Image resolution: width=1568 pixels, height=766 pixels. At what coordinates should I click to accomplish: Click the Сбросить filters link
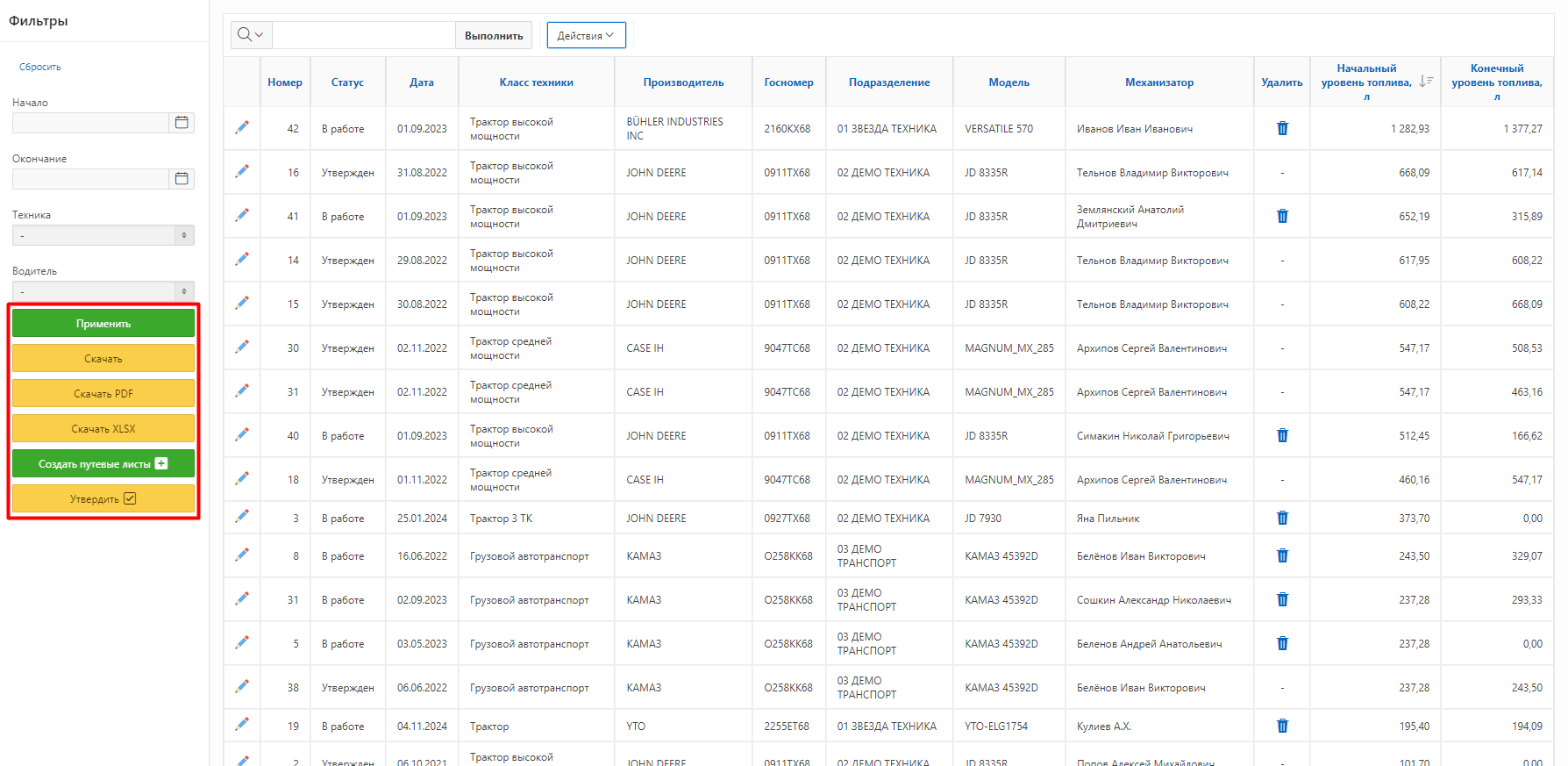[40, 67]
